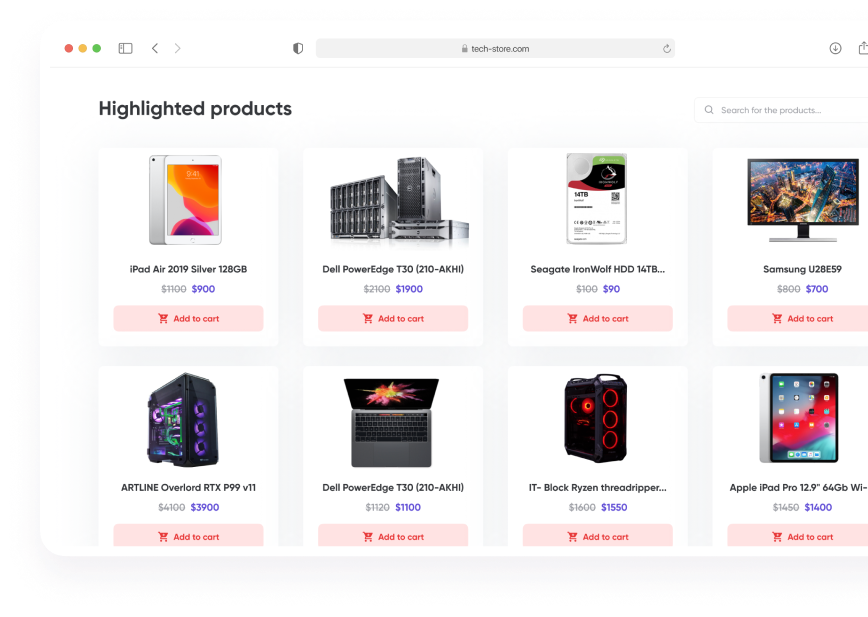The image size is (868, 617).
Task: Open the privacy shield icon
Action: coord(298,49)
